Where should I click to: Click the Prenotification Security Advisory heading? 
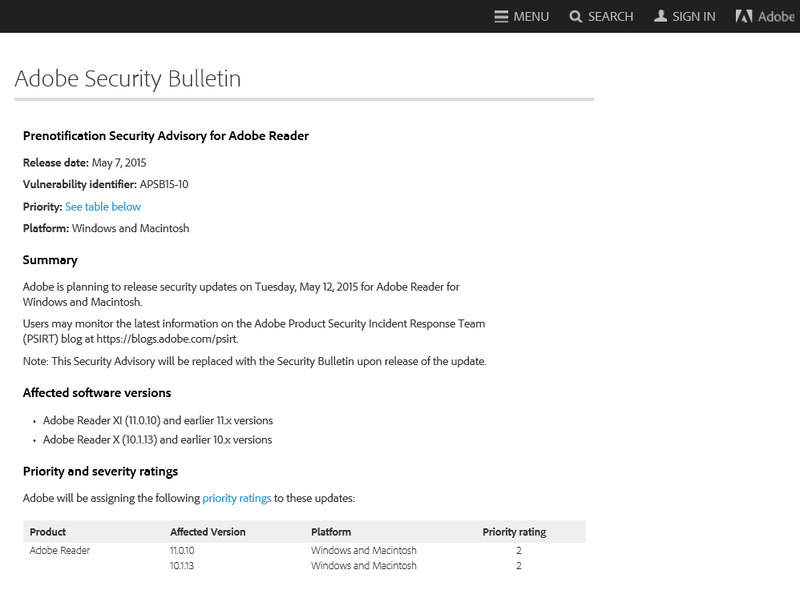[165, 136]
